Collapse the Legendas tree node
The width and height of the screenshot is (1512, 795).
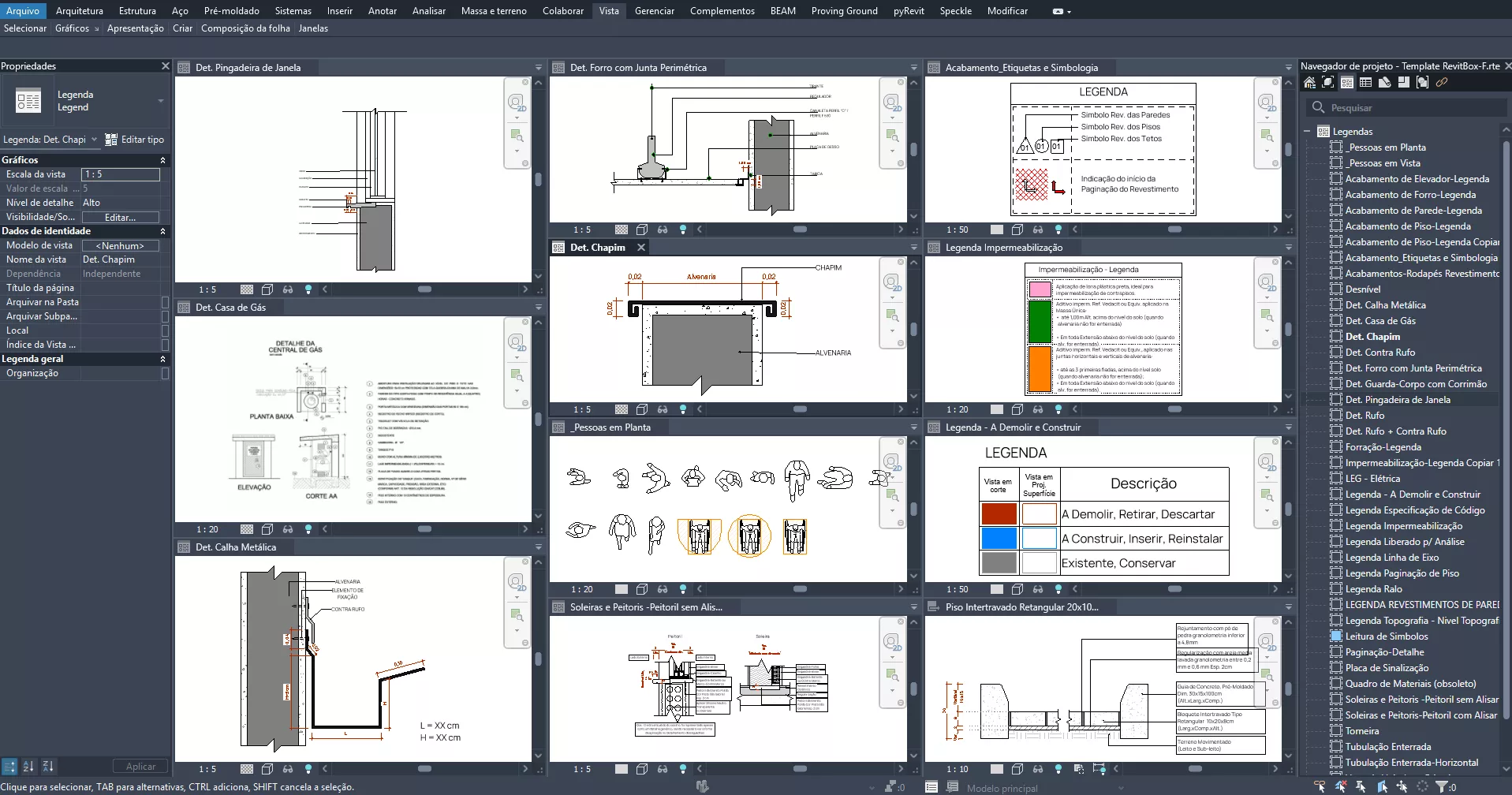tap(1307, 132)
